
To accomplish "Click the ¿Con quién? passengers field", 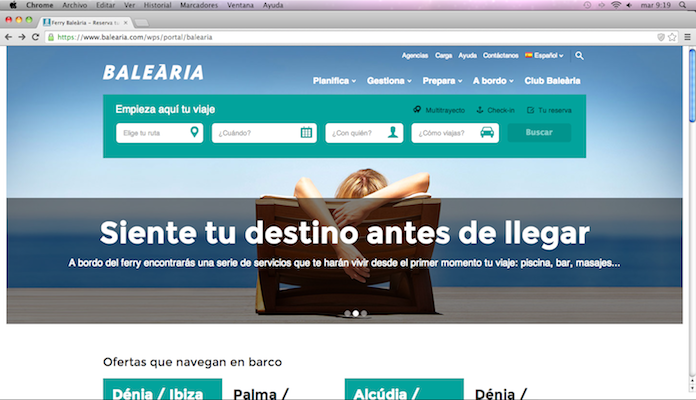I will 364,133.
